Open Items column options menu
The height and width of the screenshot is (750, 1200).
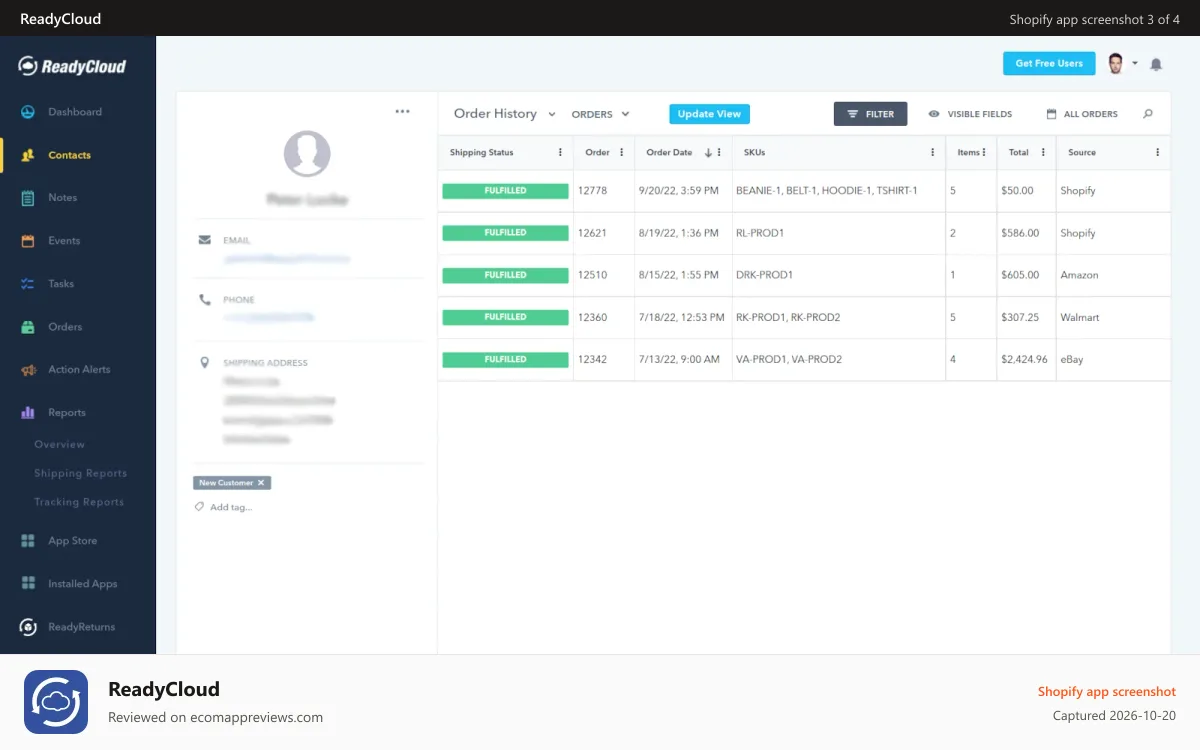[x=985, y=153]
